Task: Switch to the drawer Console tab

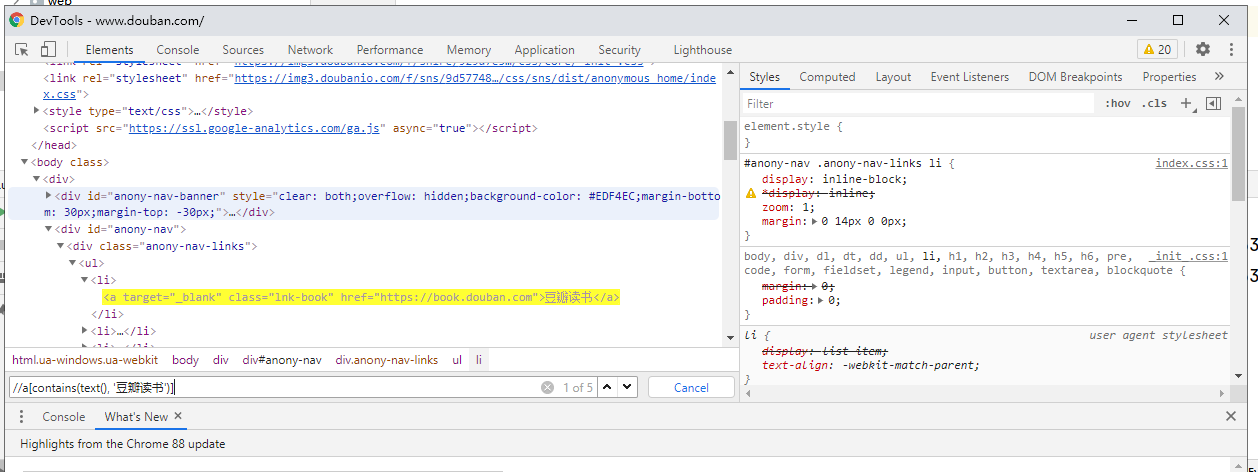Action: [64, 416]
